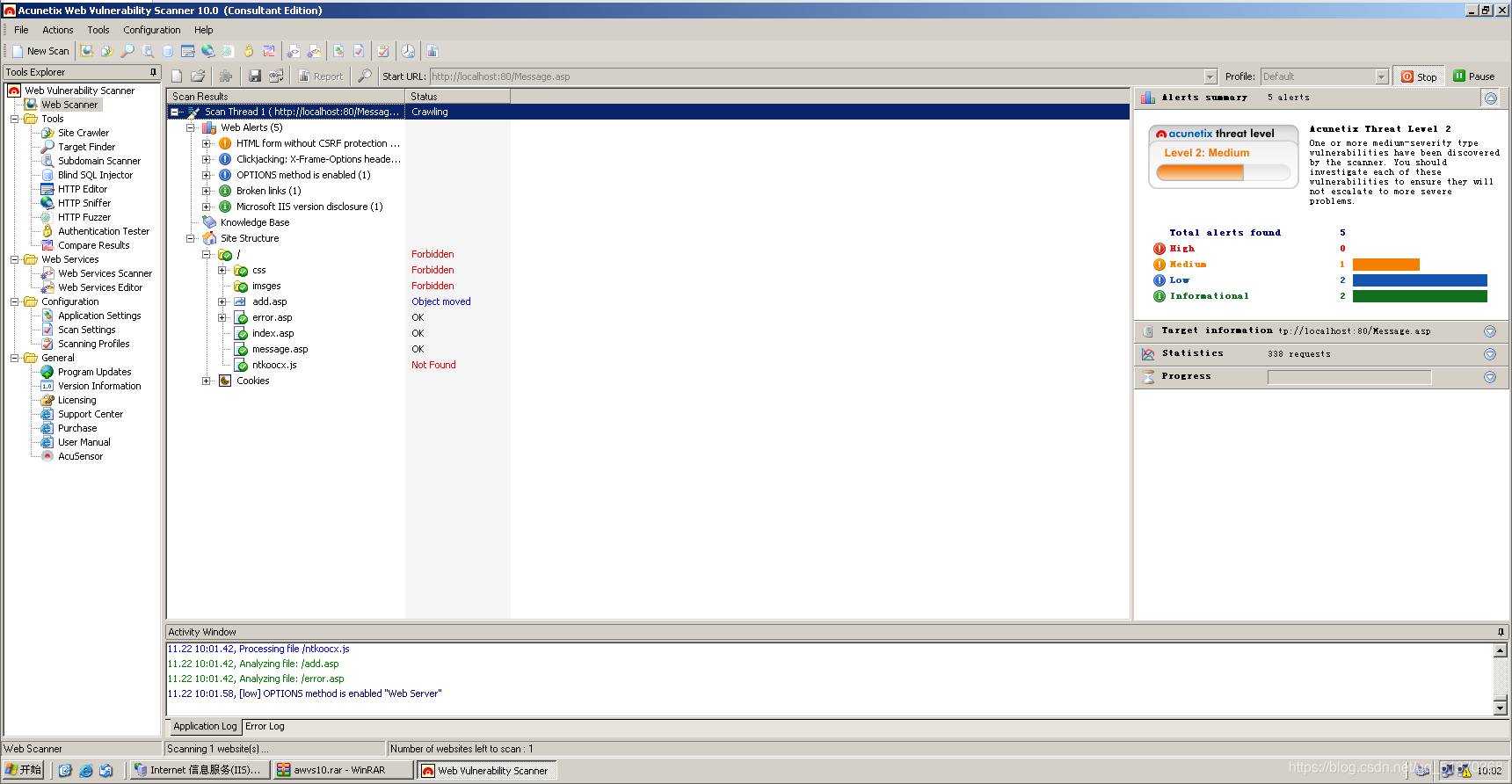Click the Status column header
This screenshot has height=784, width=1512.
pos(457,97)
